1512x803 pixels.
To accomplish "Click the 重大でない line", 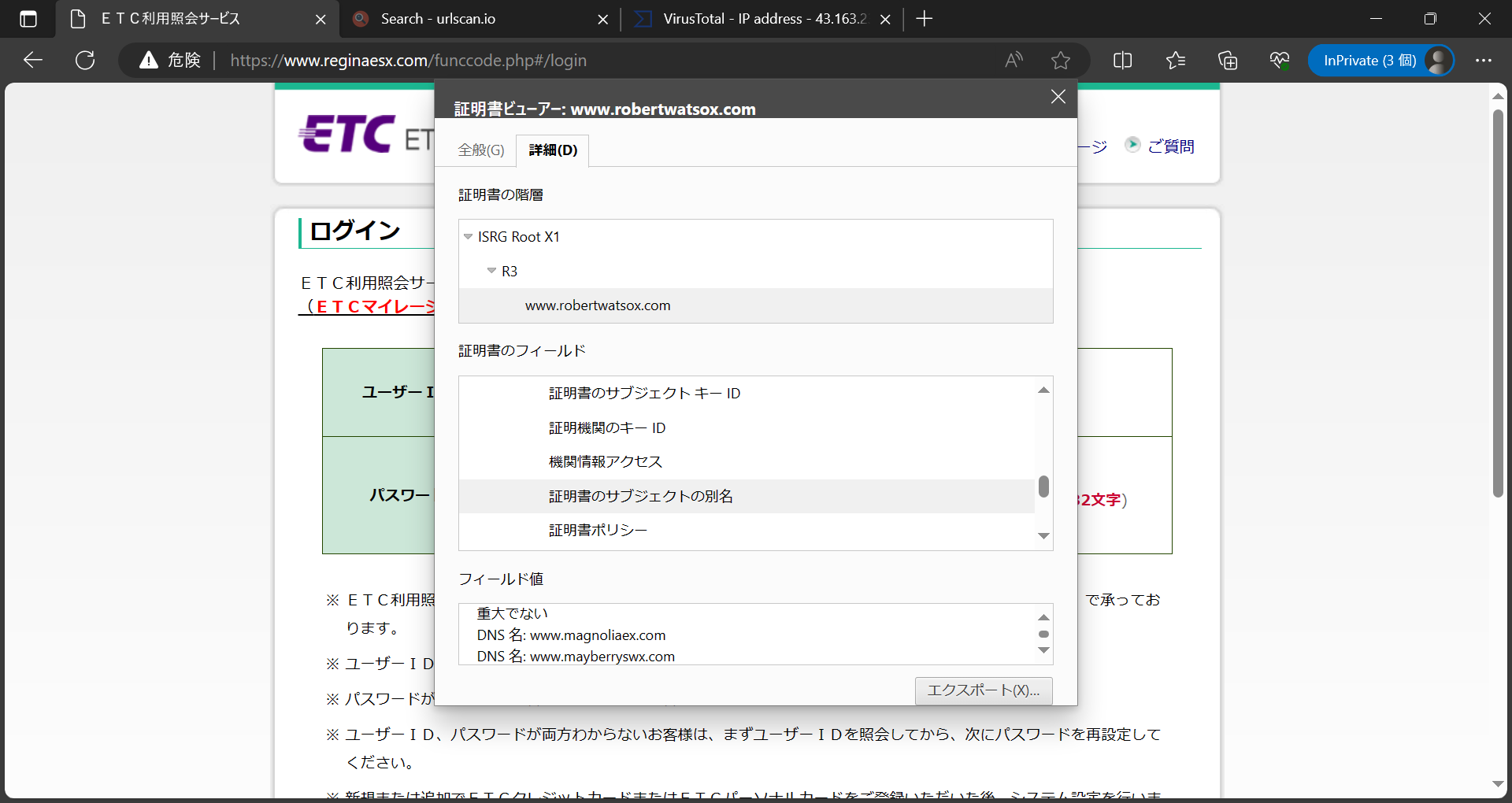I will pos(512,613).
